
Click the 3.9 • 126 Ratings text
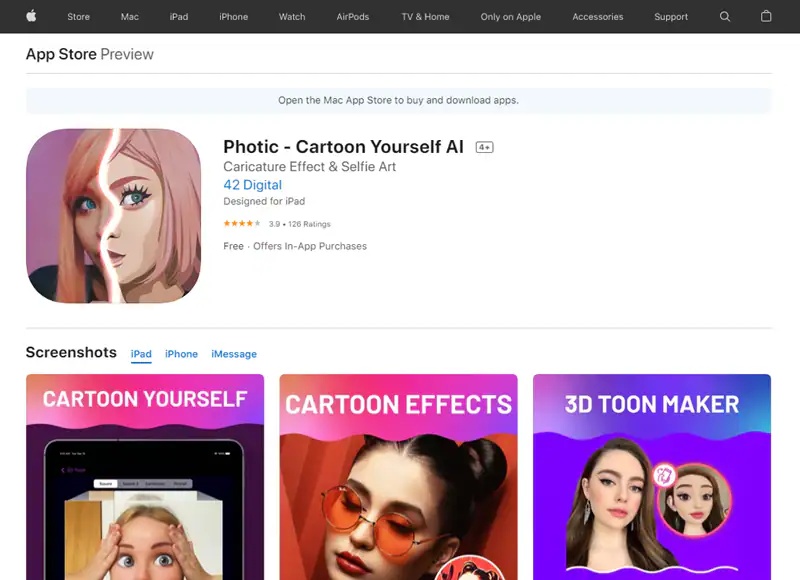click(299, 224)
